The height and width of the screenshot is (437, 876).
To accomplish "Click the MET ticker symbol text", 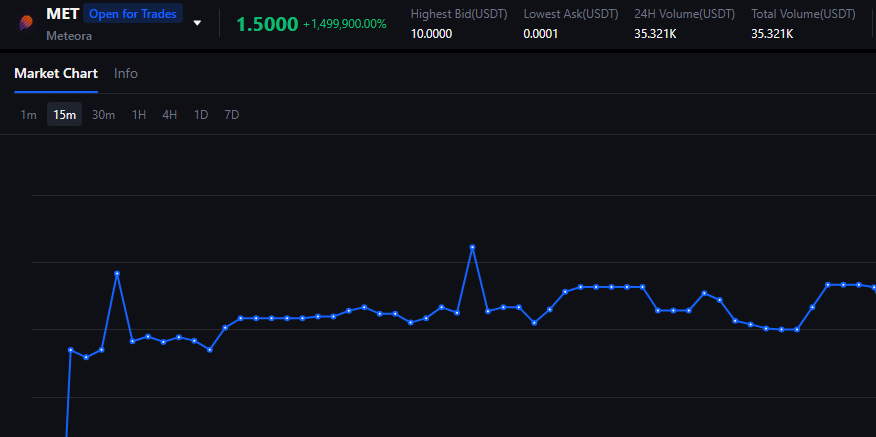I will pyautogui.click(x=63, y=14).
